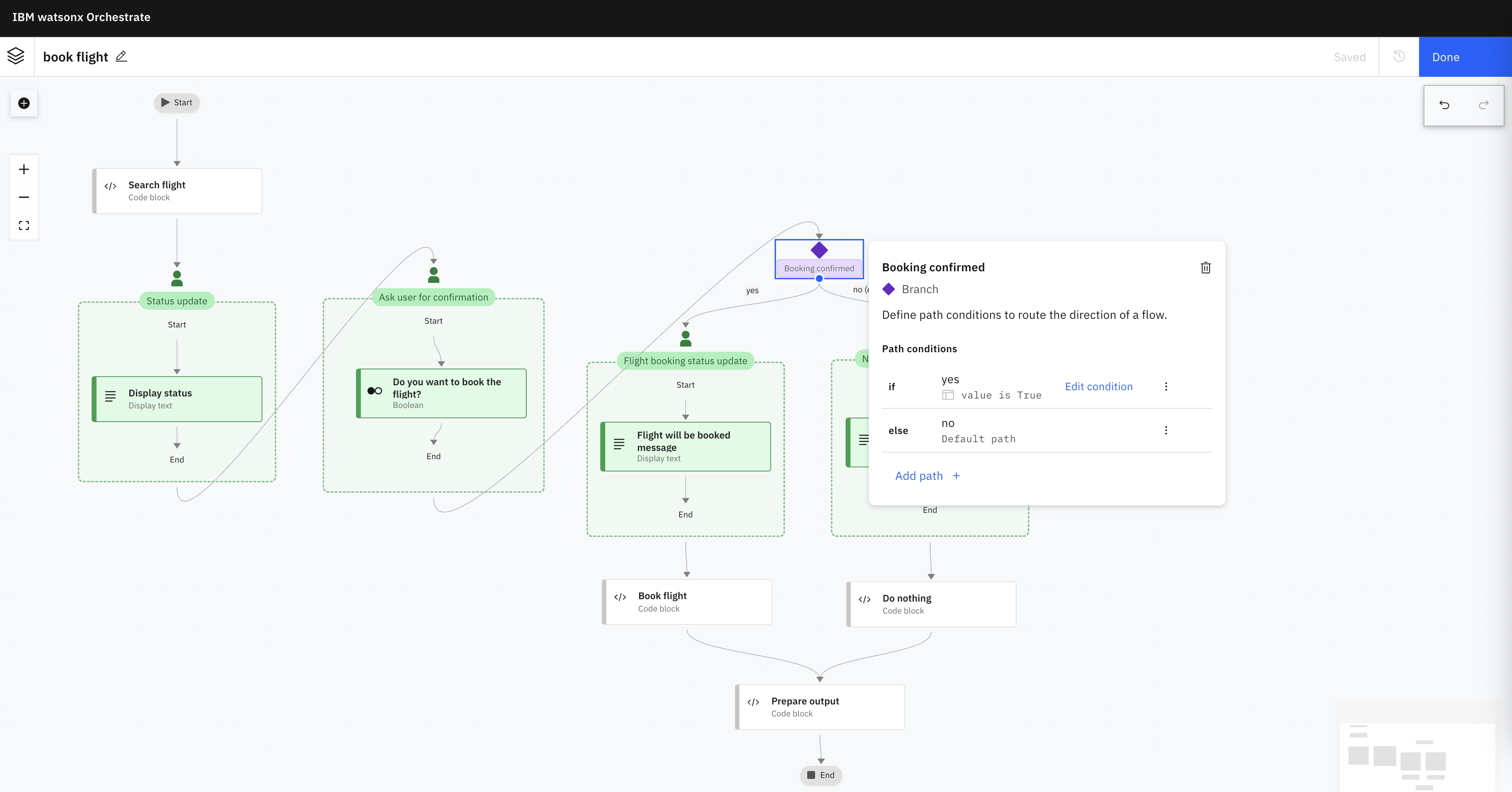Screen dimensions: 1512x792
Task: Click code icon on Do nothing node
Action: [865, 600]
